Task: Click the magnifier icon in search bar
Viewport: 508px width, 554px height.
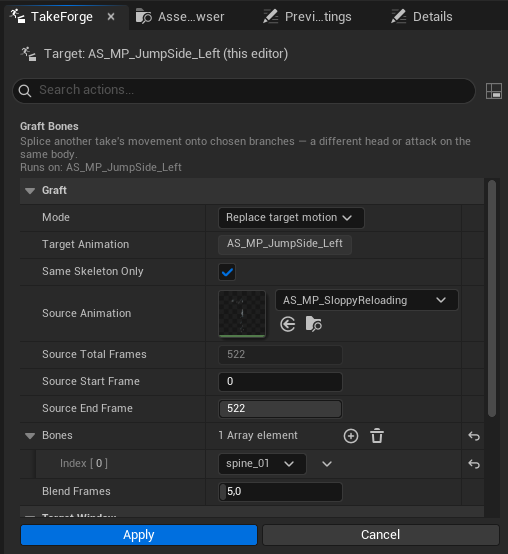Action: point(25,91)
